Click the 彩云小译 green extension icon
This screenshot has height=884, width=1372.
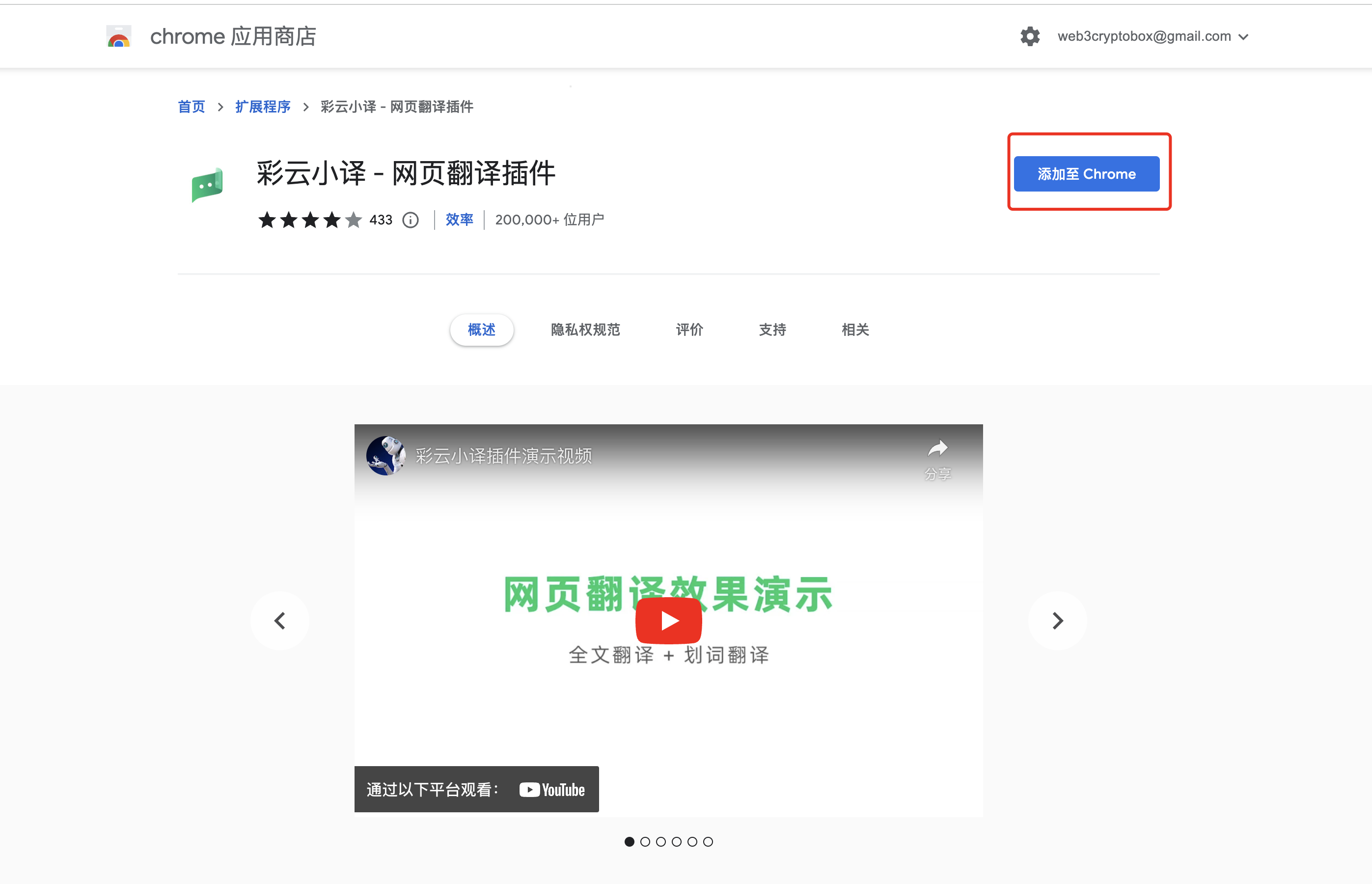207,185
